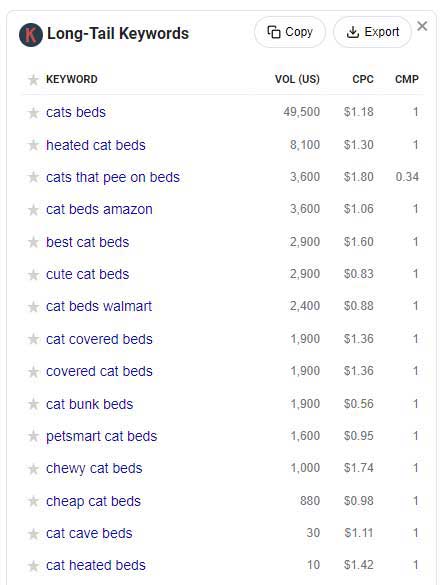Export the long-tail keywords

pos(372,32)
